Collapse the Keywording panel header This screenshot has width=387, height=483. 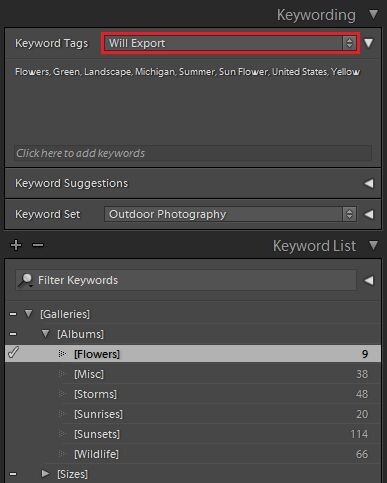[374, 14]
